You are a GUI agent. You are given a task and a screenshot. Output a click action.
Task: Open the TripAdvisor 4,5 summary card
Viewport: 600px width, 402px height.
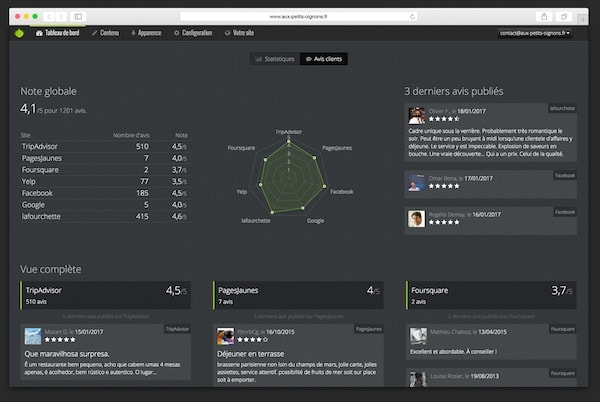(106, 295)
